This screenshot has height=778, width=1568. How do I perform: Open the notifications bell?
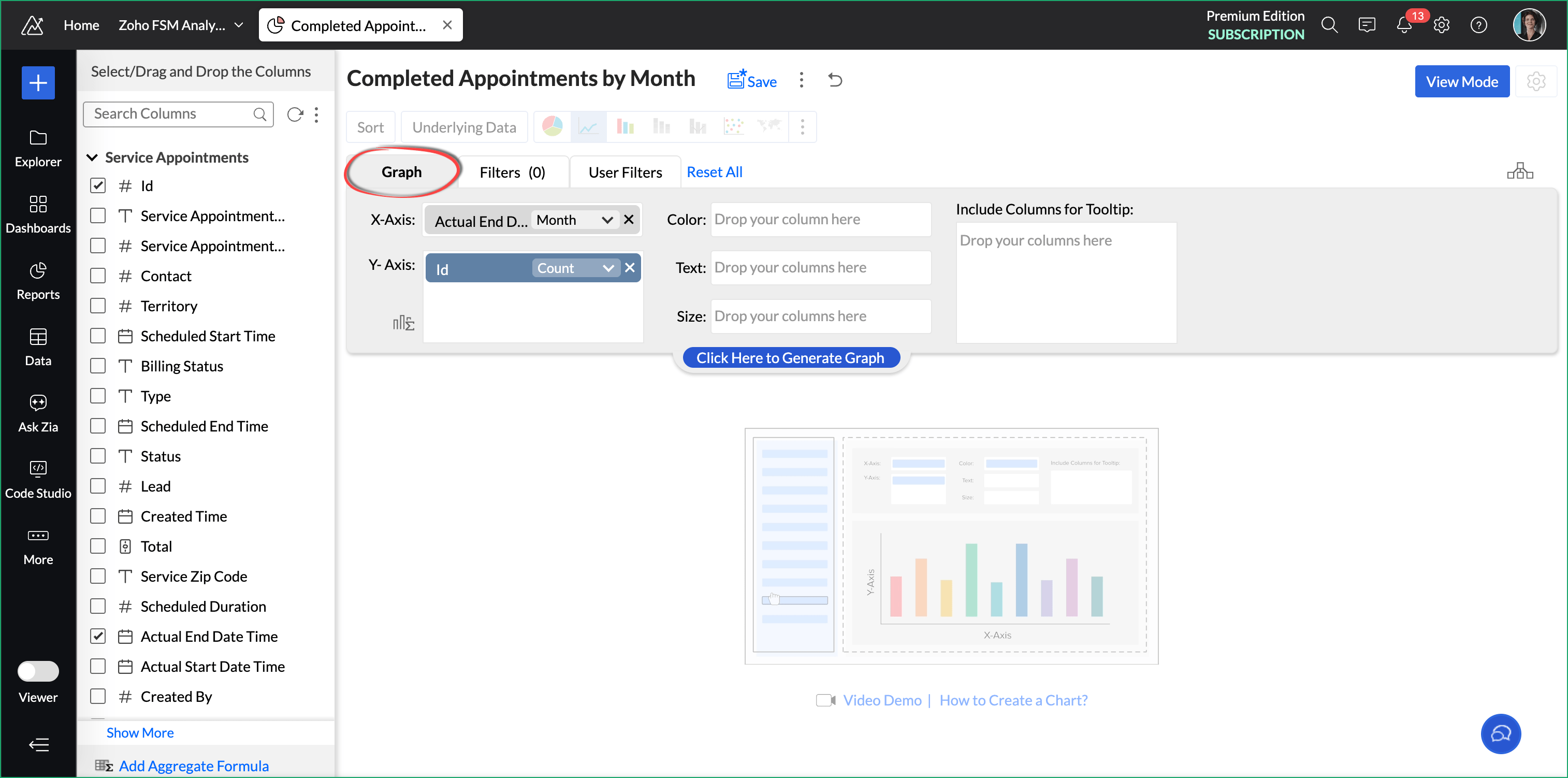point(1404,25)
